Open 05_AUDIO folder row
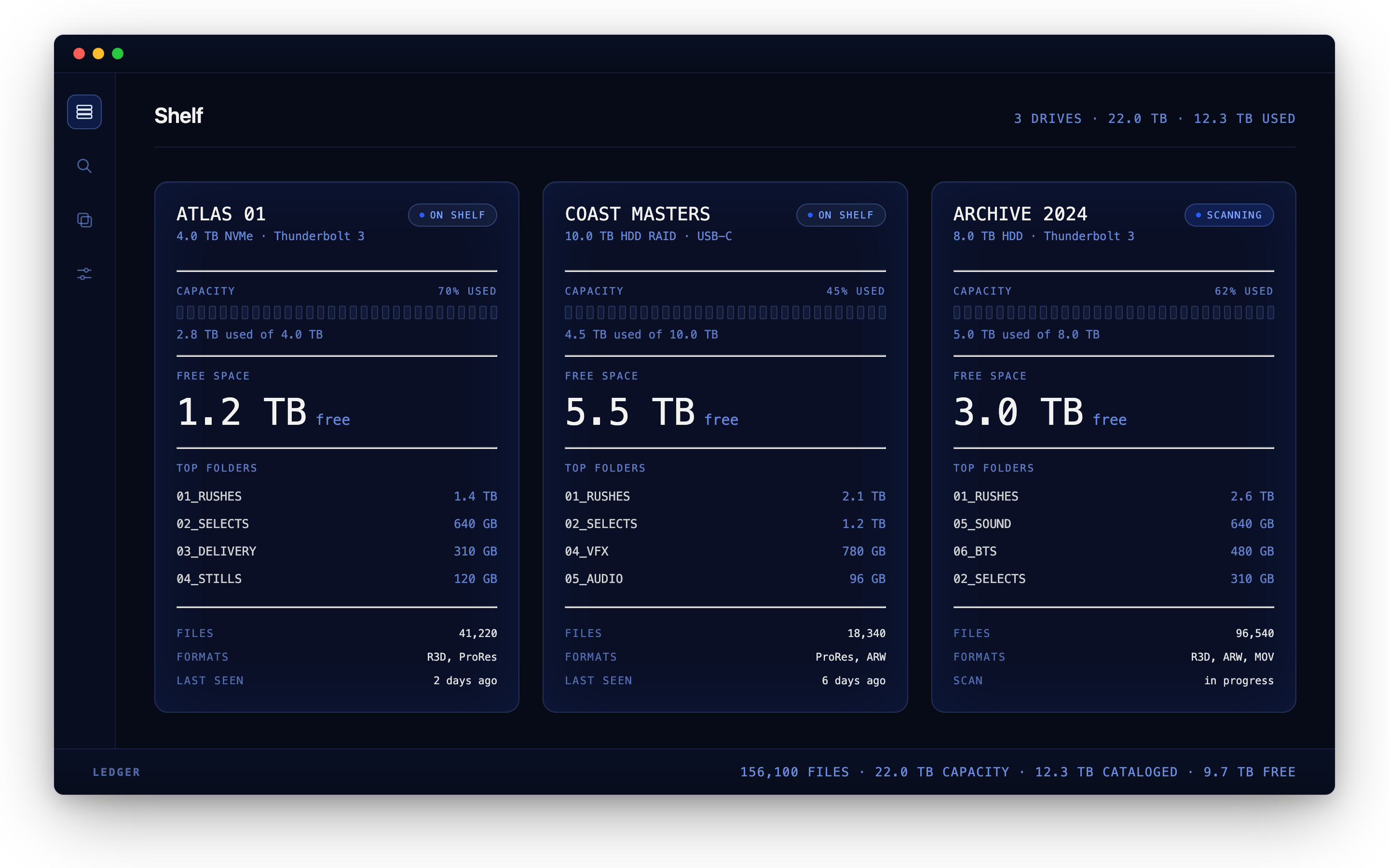The height and width of the screenshot is (868, 1389). click(x=725, y=579)
